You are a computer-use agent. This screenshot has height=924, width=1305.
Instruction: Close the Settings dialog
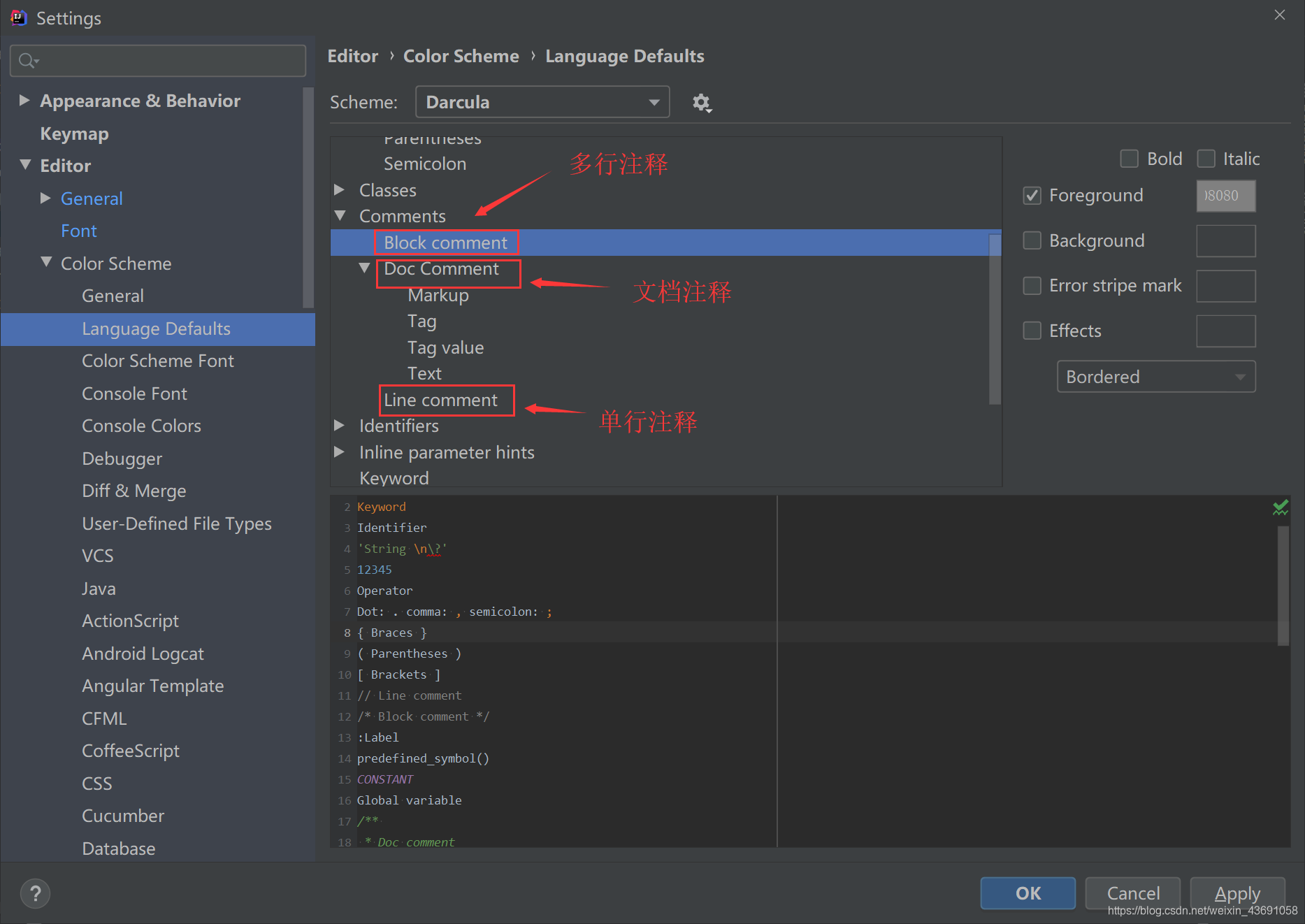pyautogui.click(x=1279, y=15)
